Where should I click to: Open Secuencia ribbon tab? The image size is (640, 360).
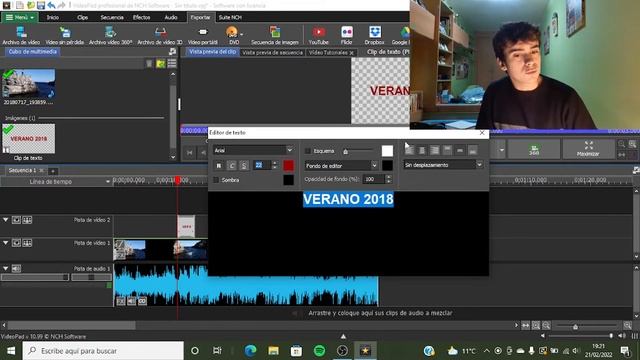pos(112,18)
